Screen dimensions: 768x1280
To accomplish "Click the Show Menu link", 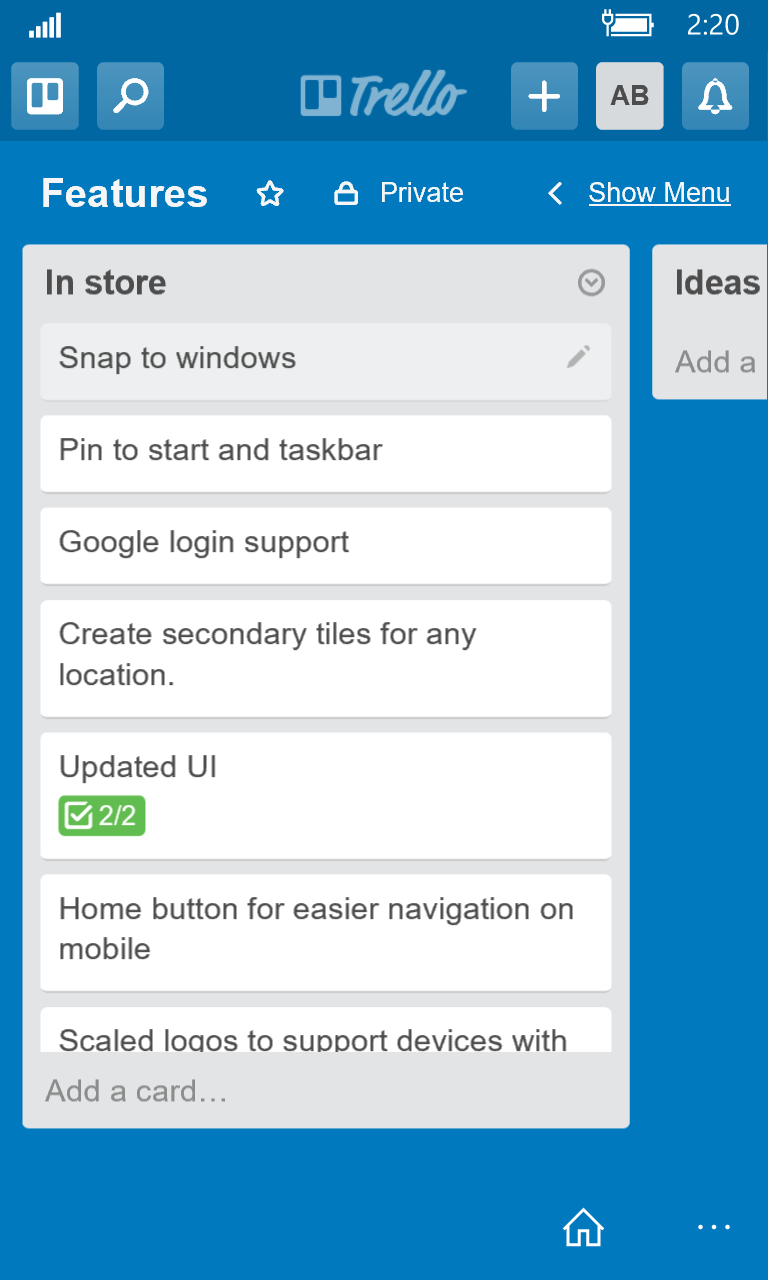I will point(659,193).
